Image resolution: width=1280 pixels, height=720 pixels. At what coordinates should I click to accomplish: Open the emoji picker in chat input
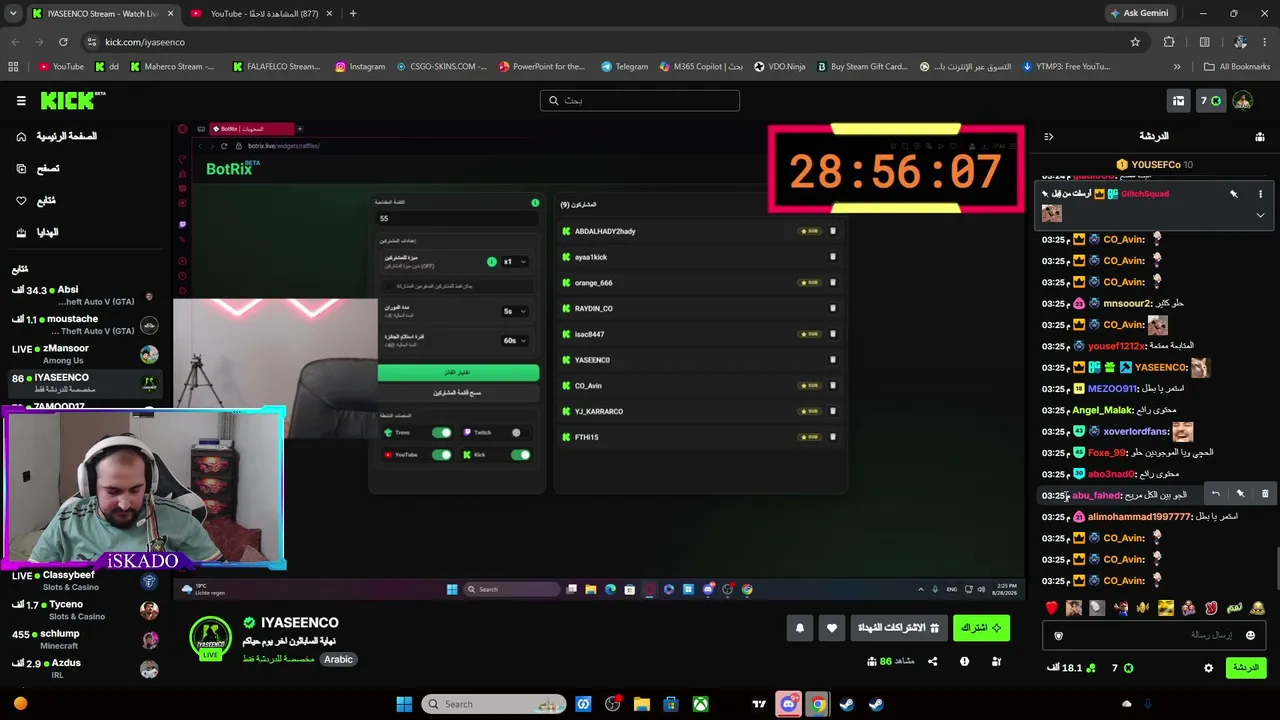tap(1250, 635)
